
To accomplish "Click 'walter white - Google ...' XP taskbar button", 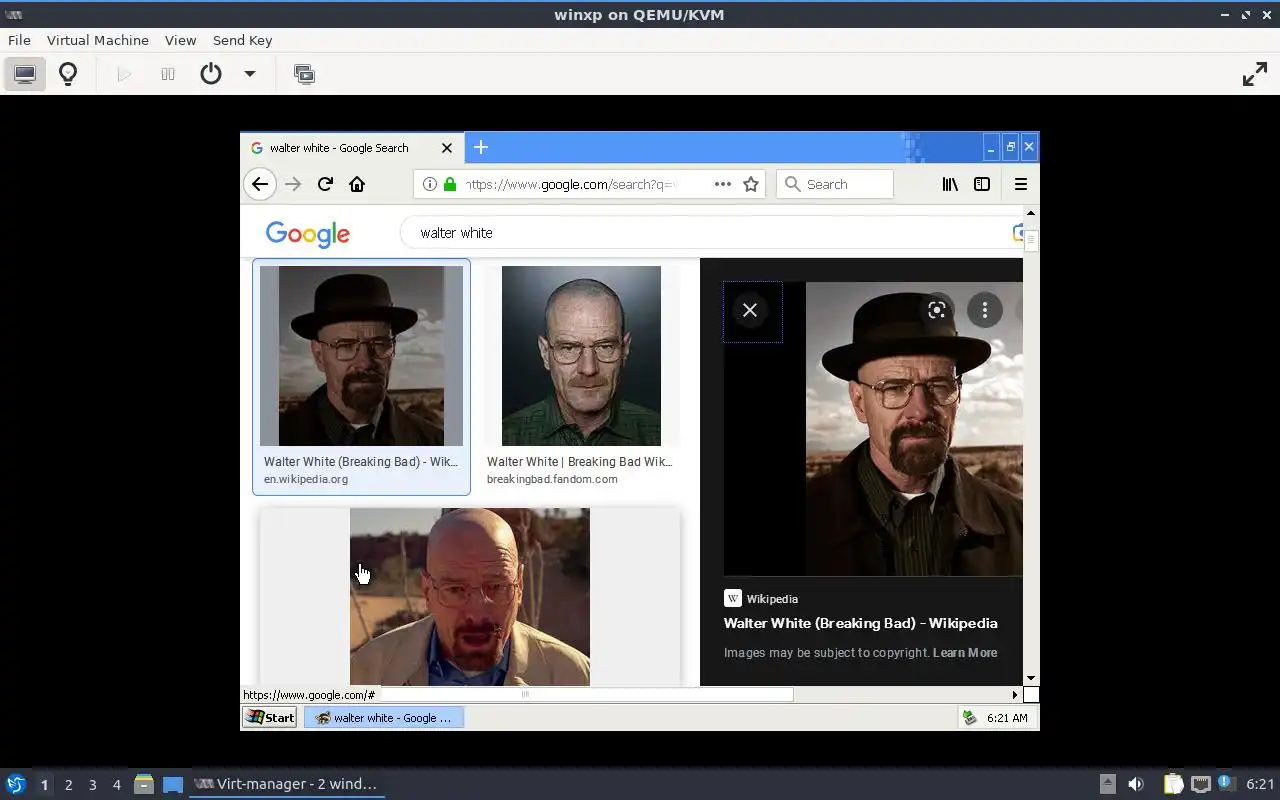I will [384, 717].
